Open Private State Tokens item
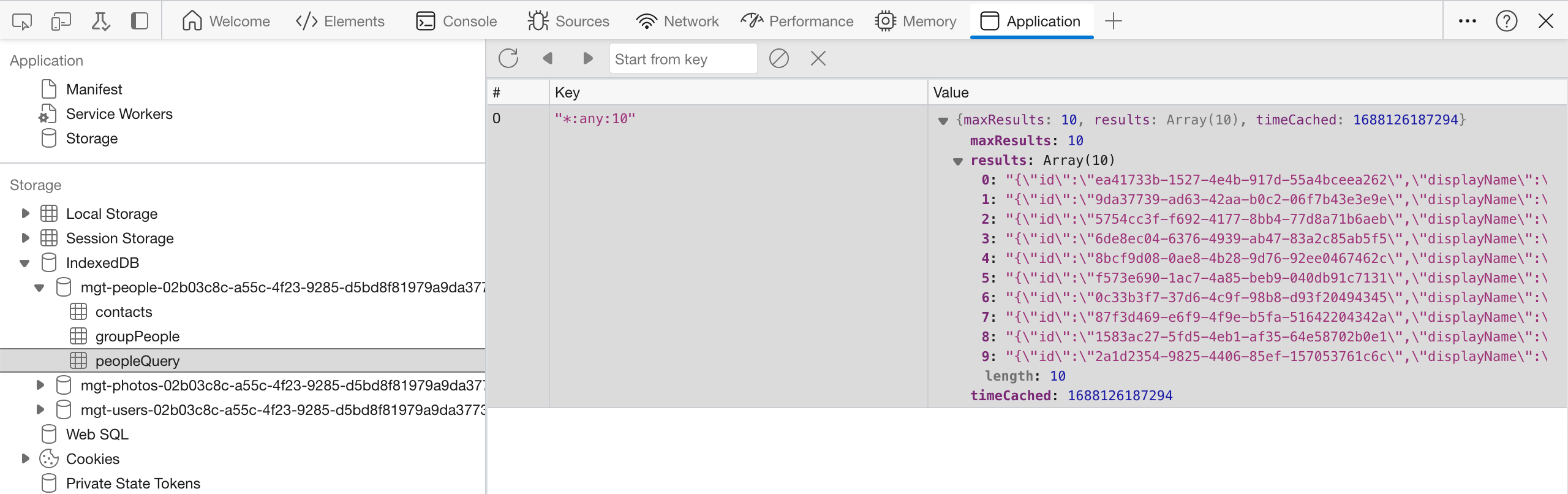Image resolution: width=1568 pixels, height=494 pixels. [133, 484]
